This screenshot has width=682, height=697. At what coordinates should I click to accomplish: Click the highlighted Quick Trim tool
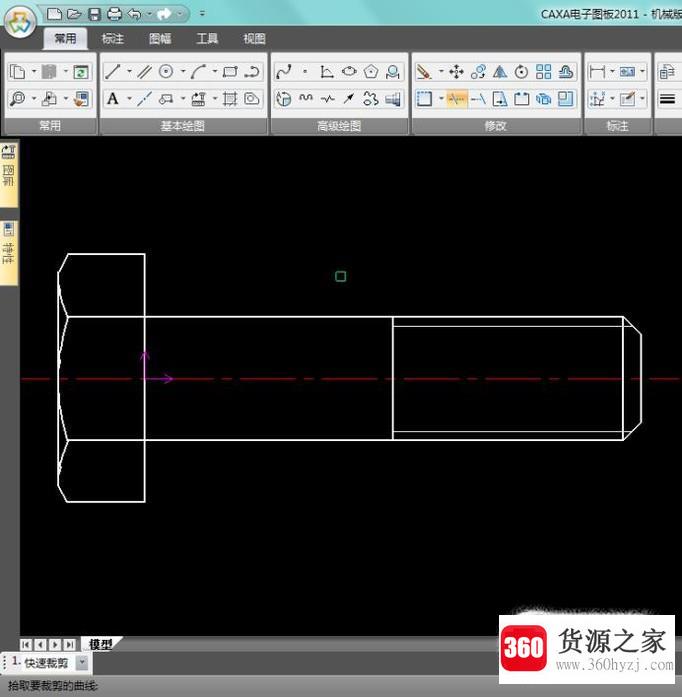pyautogui.click(x=456, y=99)
